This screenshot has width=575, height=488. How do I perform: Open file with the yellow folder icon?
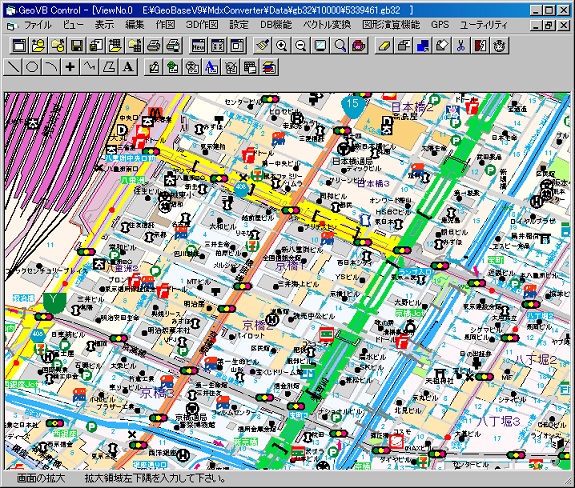coord(39,46)
